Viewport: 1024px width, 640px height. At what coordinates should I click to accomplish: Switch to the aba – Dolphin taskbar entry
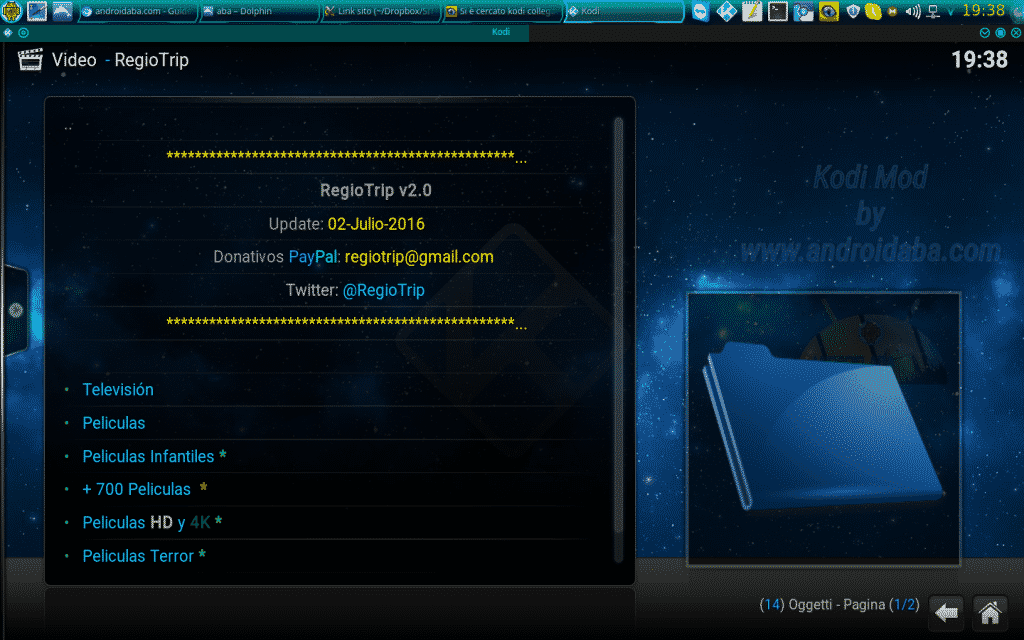[259, 11]
